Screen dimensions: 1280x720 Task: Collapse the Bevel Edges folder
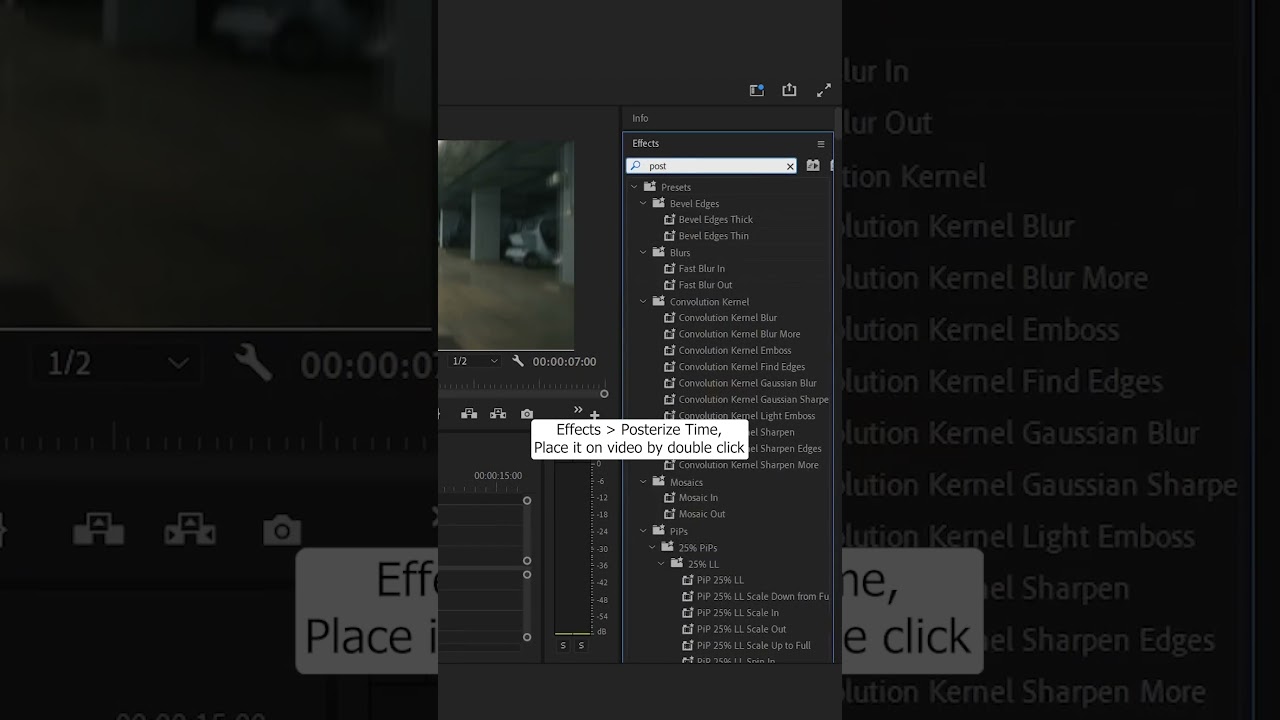tap(643, 203)
